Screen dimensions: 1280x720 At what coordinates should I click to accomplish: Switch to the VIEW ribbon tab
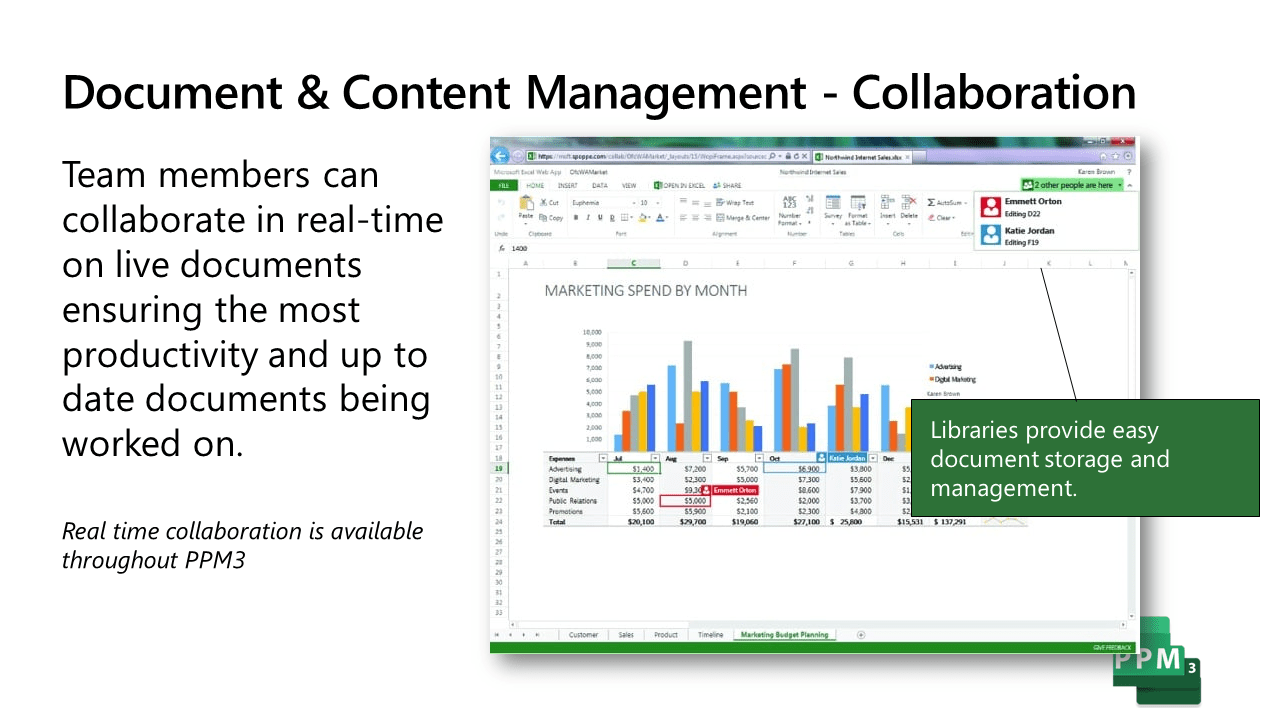click(x=629, y=185)
